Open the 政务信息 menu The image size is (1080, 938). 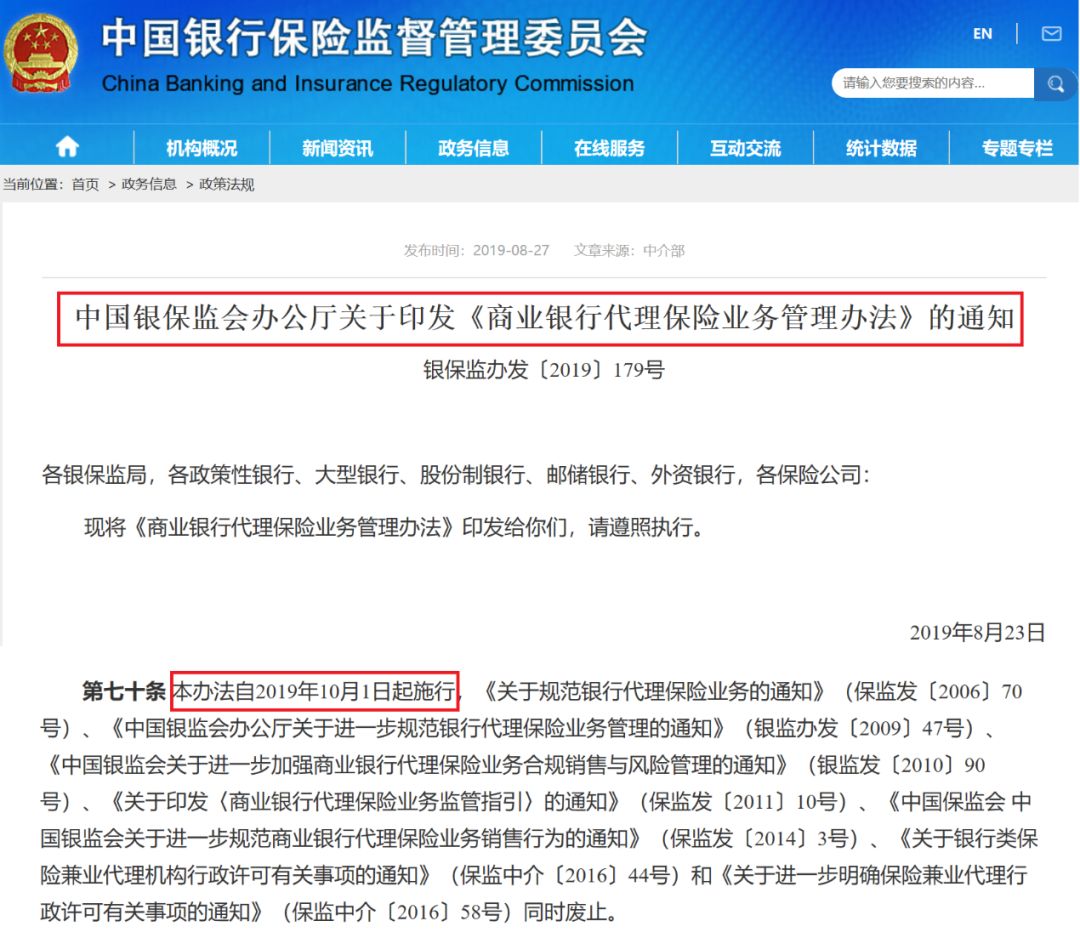pyautogui.click(x=473, y=148)
